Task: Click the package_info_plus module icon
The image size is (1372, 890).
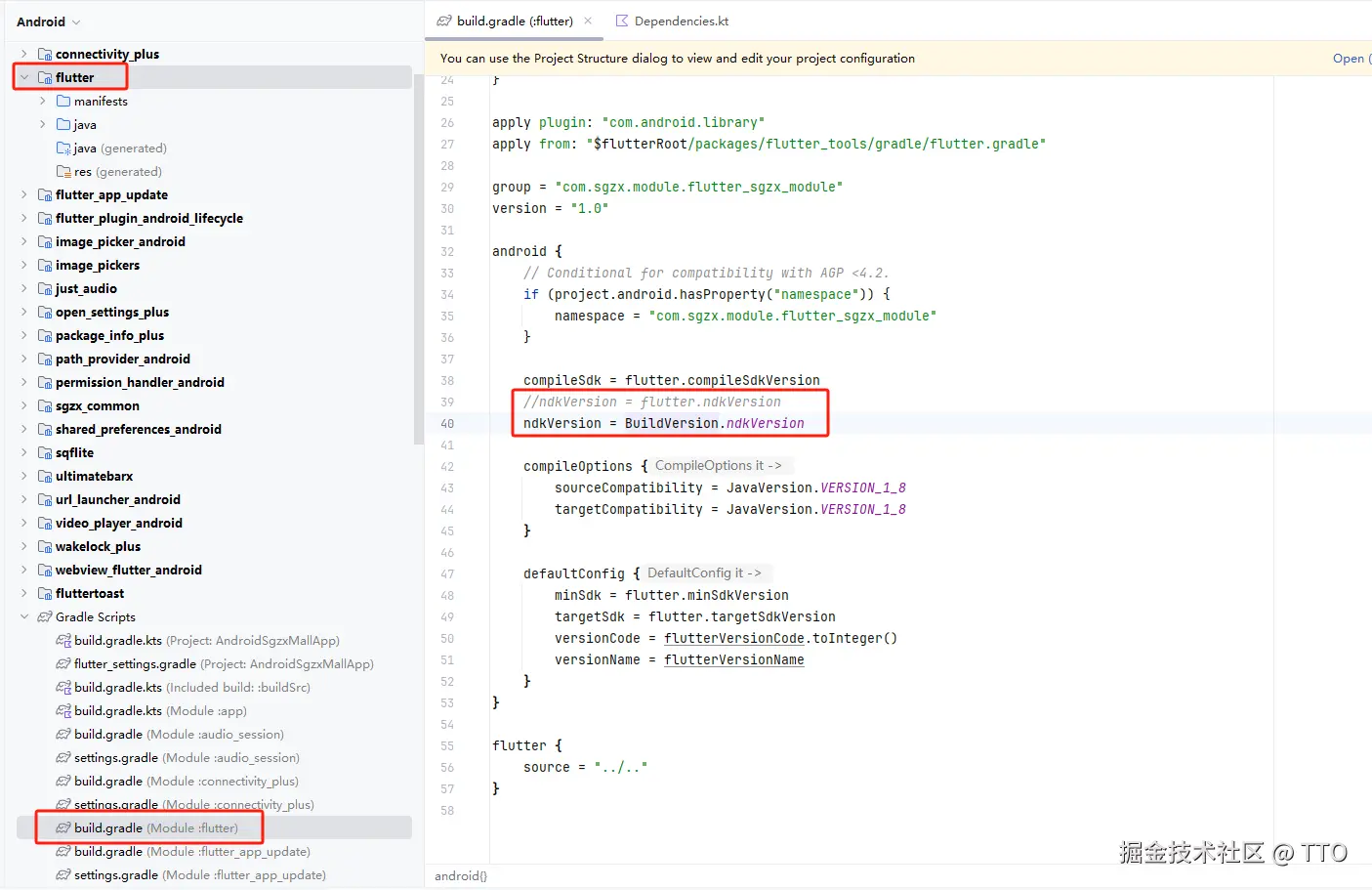Action: coord(45,335)
